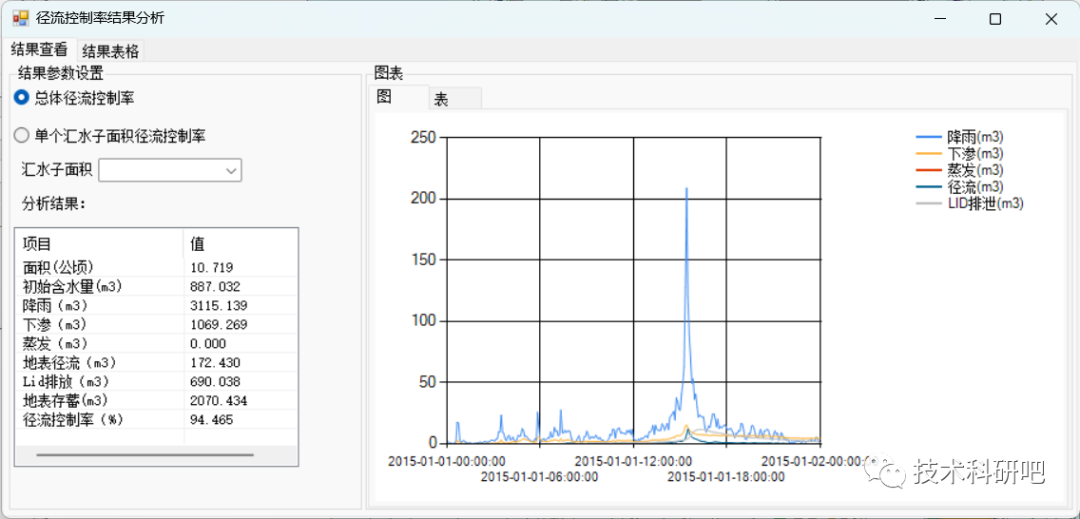
Task: Click the value 172.430
Action: pos(215,363)
